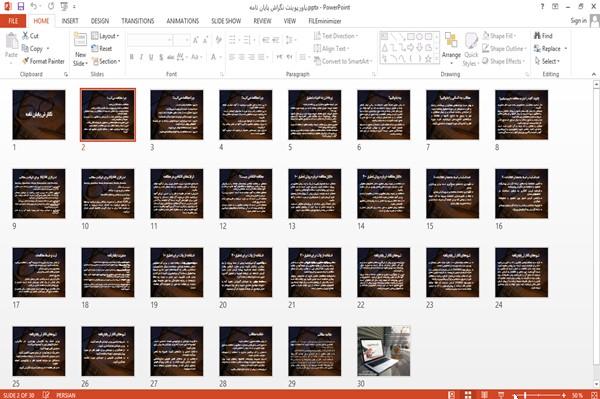Click the zoom slider in status bar
This screenshot has height=399, width=600.
(x=539, y=395)
